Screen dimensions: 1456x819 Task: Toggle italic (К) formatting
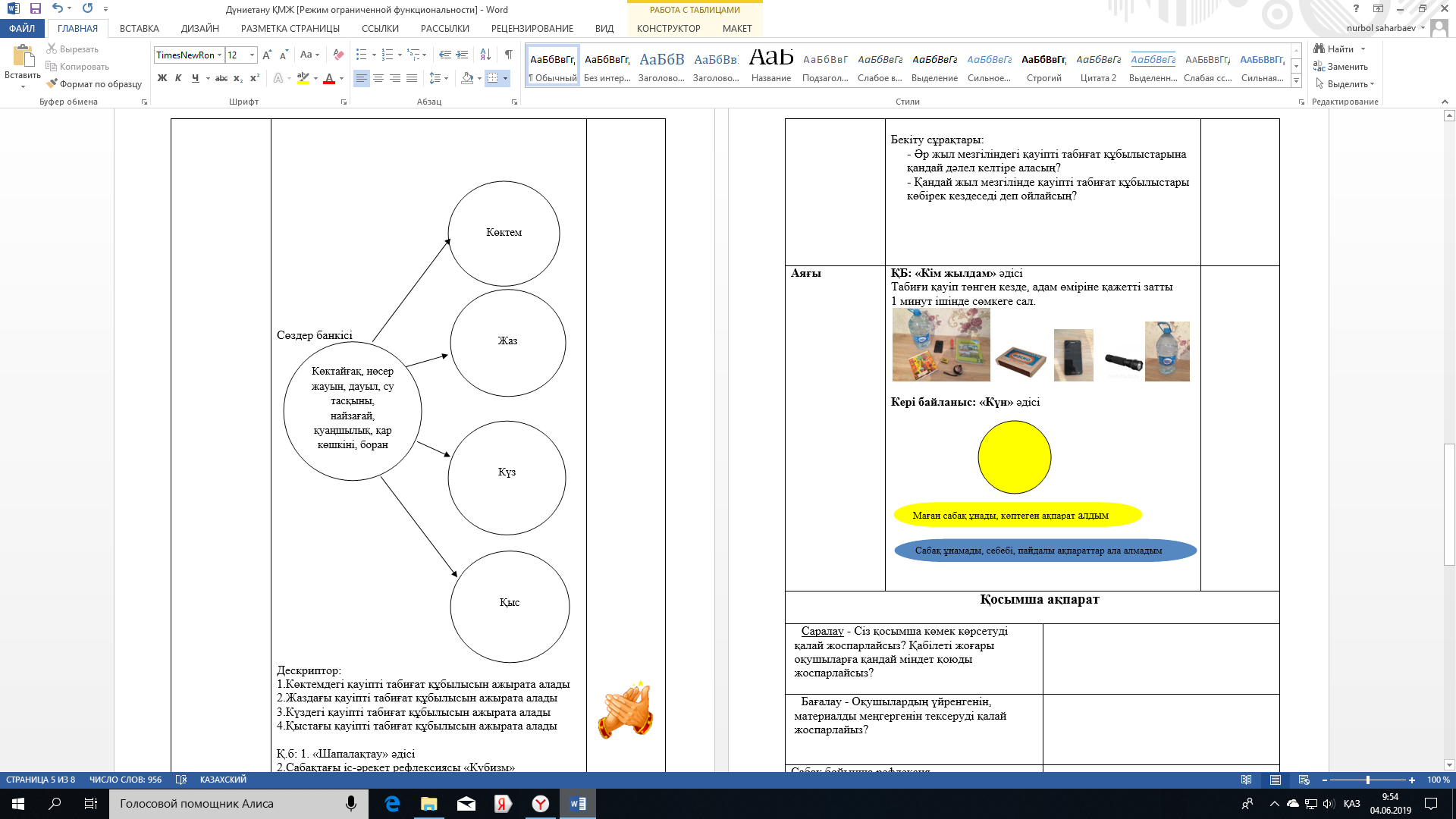pos(178,78)
